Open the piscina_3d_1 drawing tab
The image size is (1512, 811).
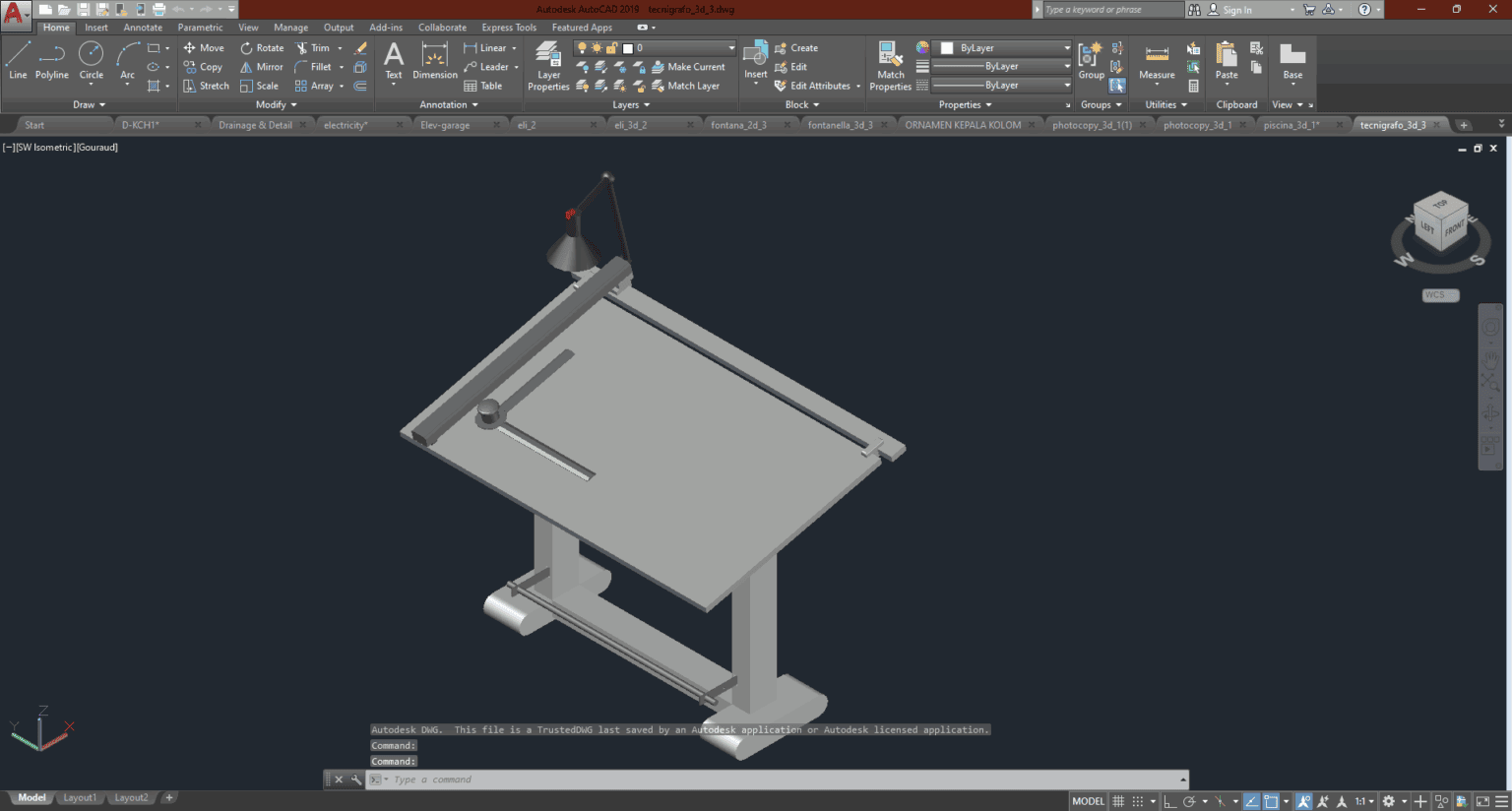1291,125
